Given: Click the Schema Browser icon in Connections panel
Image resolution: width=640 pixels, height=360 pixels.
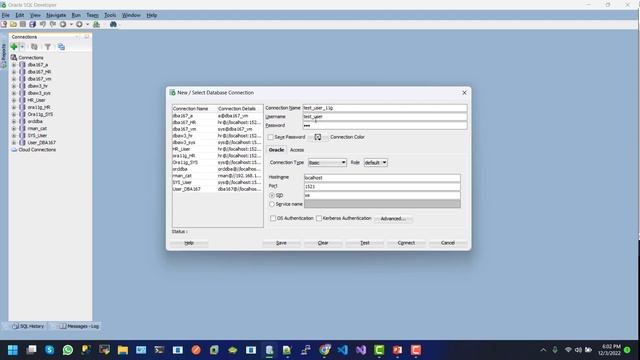Looking at the screenshot, I should pos(61,47).
